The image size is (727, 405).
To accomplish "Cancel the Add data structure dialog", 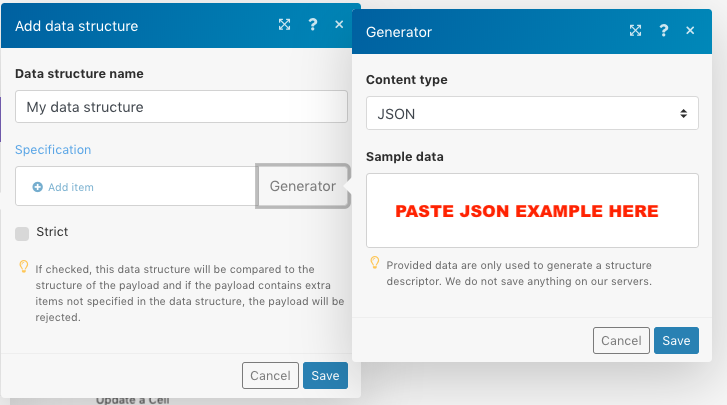I will (x=270, y=375).
